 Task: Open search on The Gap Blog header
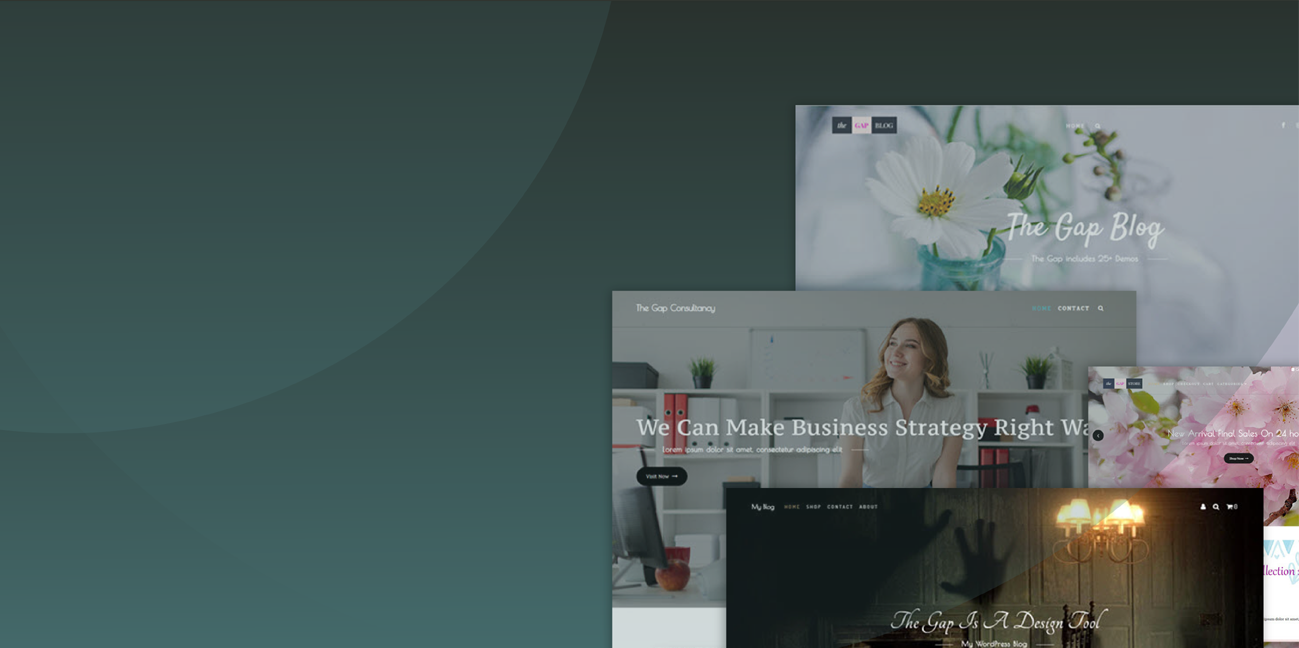1097,125
